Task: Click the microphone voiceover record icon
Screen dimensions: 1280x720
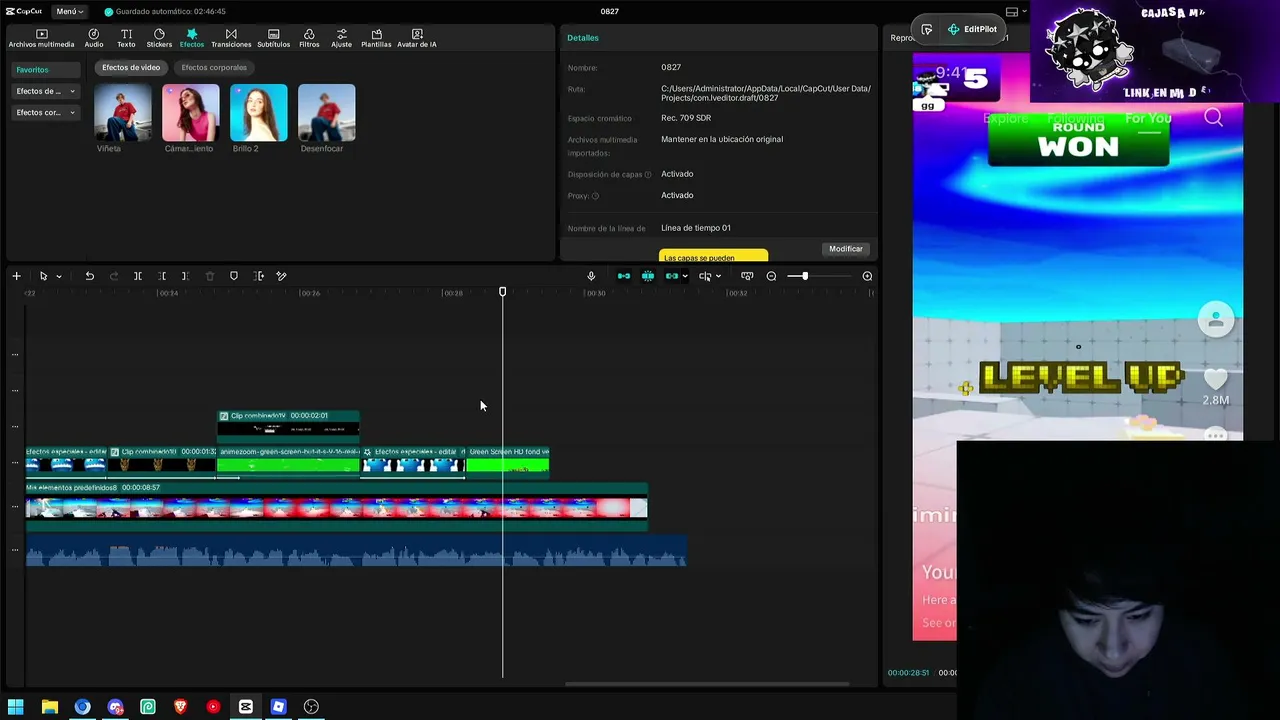Action: point(591,276)
